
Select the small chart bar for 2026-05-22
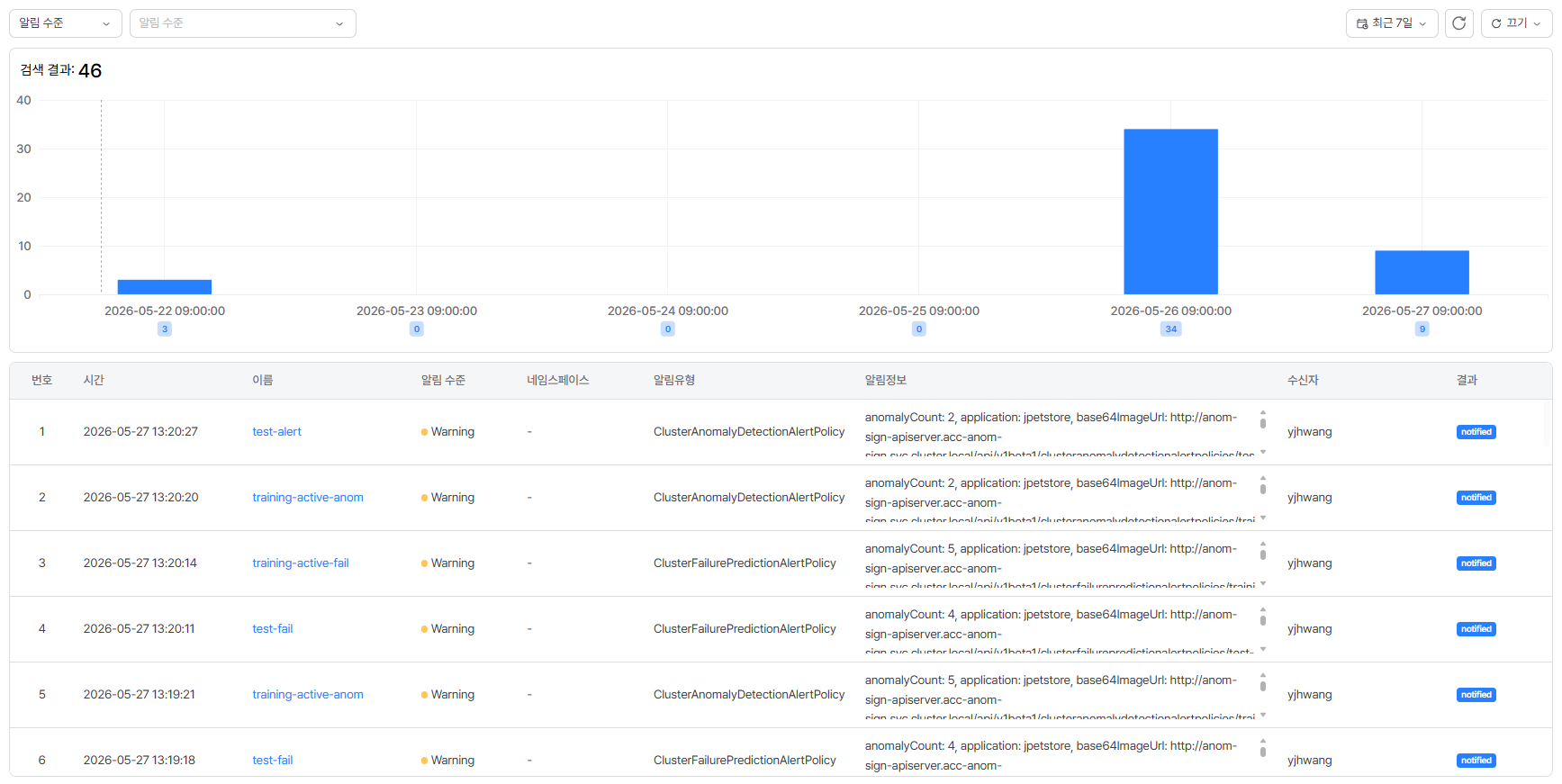(x=165, y=287)
